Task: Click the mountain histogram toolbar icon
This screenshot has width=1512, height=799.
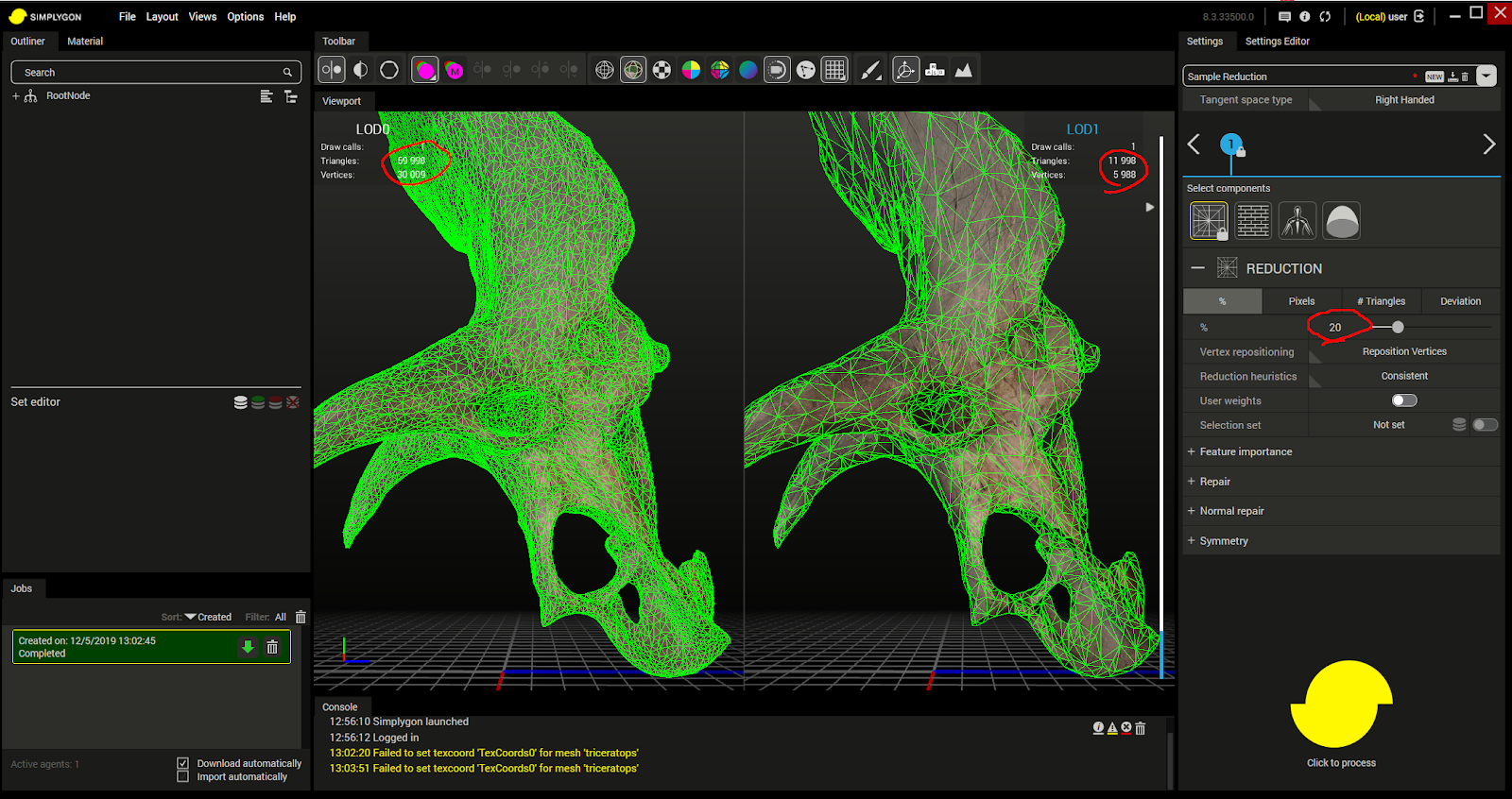Action: [963, 70]
